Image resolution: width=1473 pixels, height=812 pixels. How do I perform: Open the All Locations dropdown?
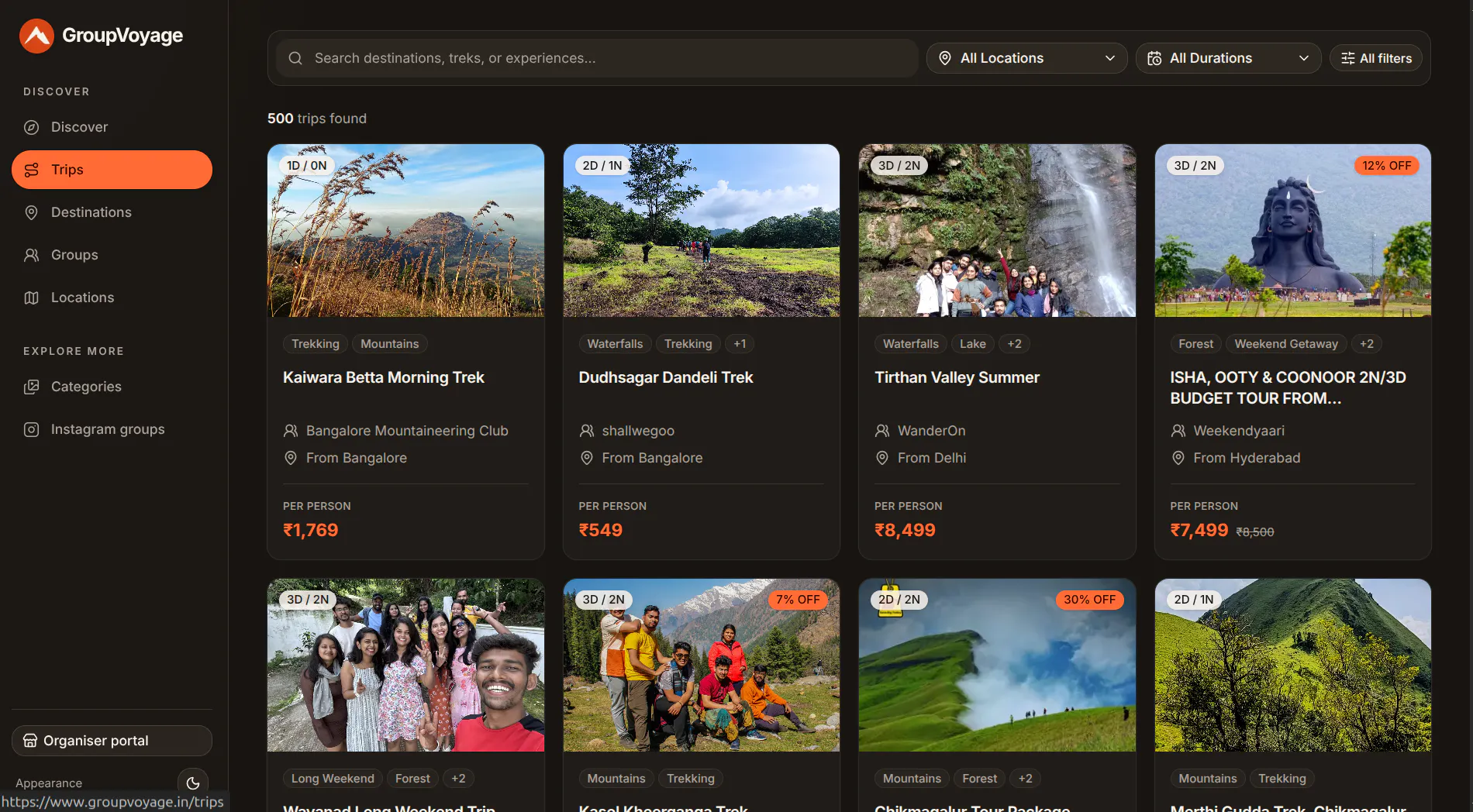pos(1026,58)
